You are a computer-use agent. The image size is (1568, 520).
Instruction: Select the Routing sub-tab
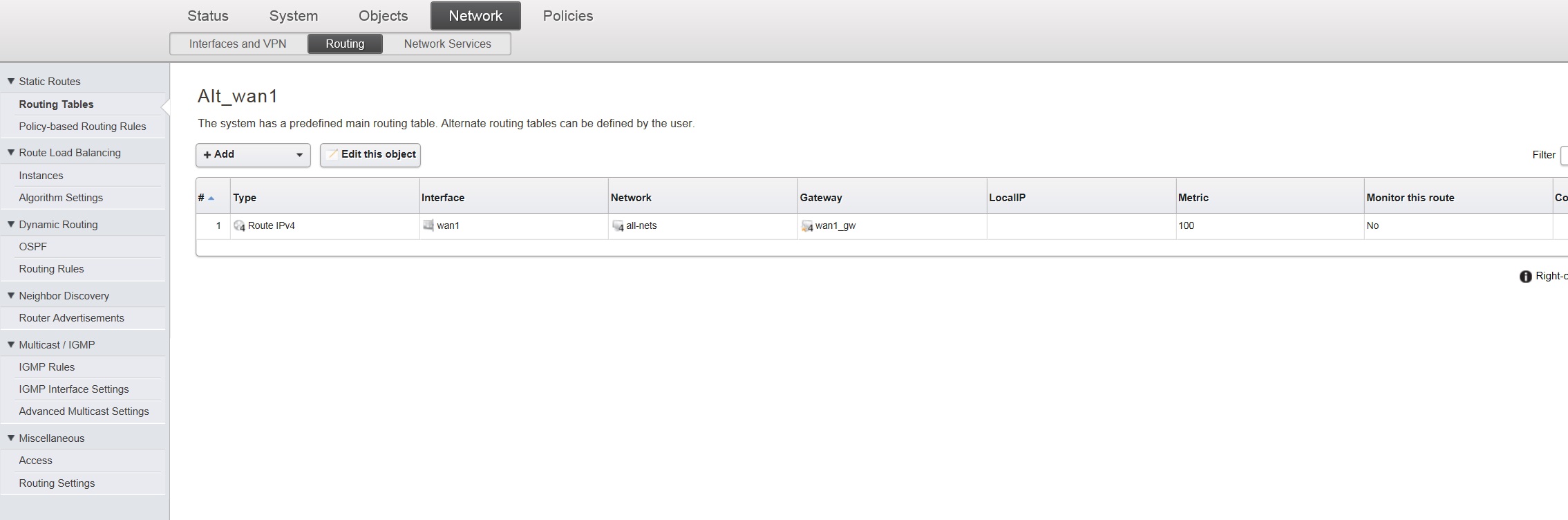tap(345, 44)
